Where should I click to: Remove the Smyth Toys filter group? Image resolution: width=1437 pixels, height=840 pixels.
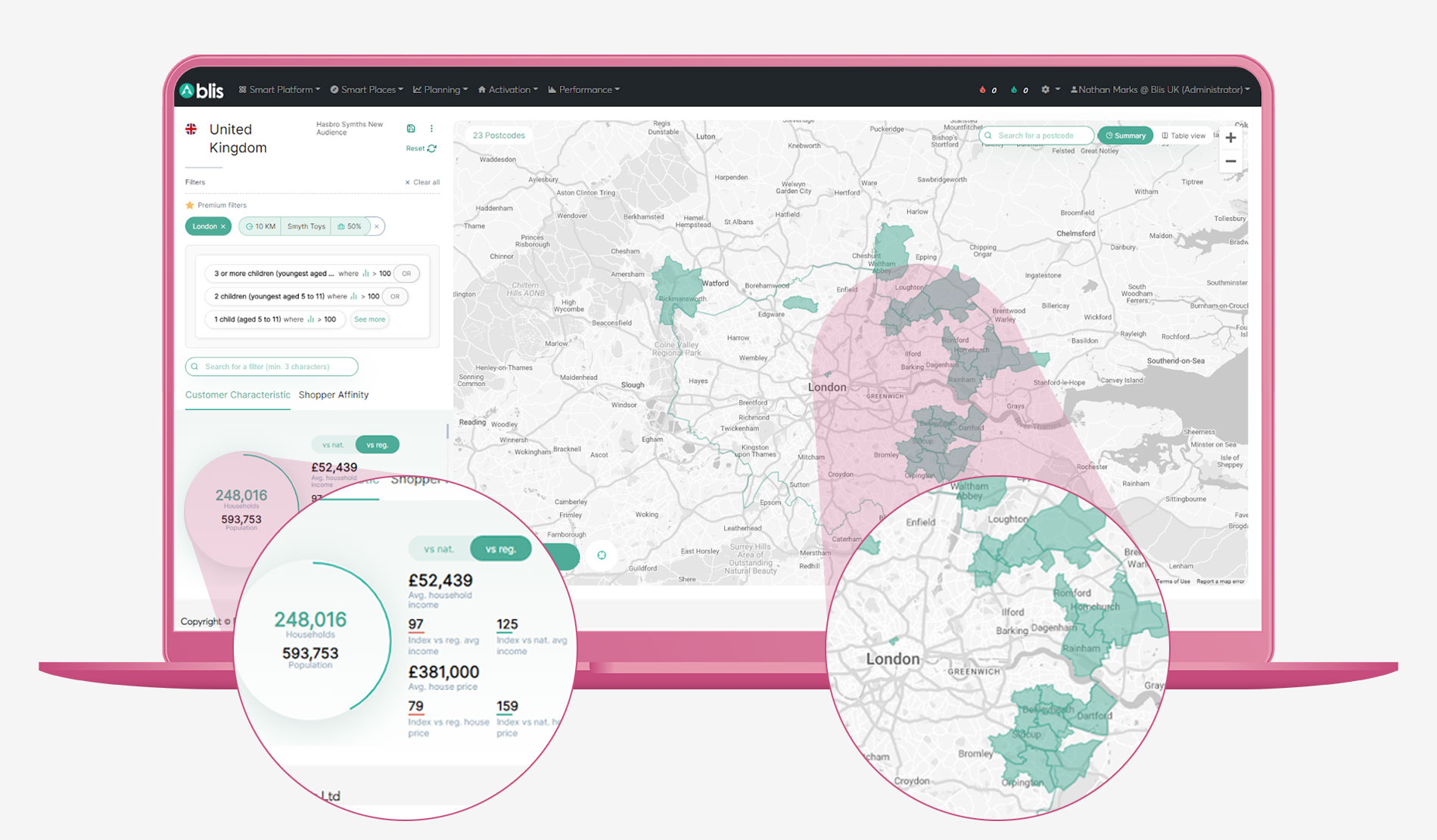click(x=377, y=226)
